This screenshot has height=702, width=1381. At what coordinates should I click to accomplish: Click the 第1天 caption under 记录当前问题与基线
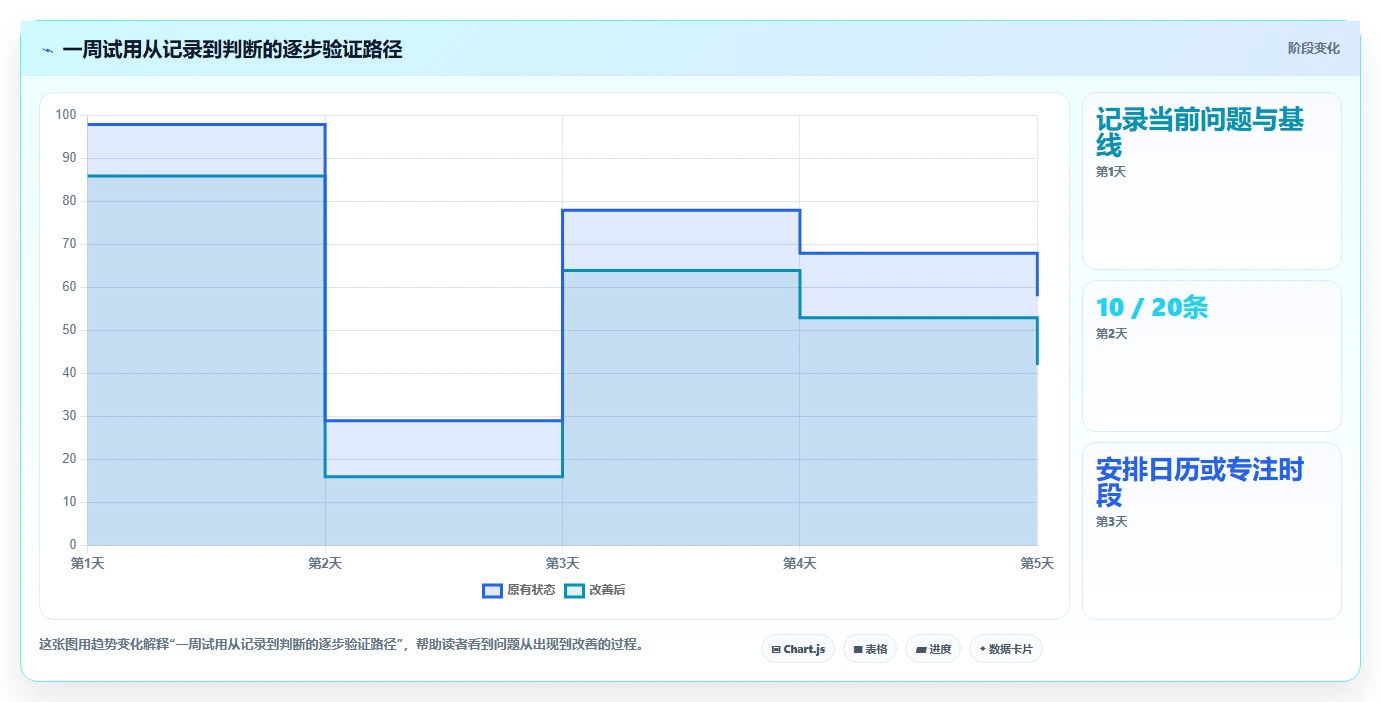coord(1111,172)
